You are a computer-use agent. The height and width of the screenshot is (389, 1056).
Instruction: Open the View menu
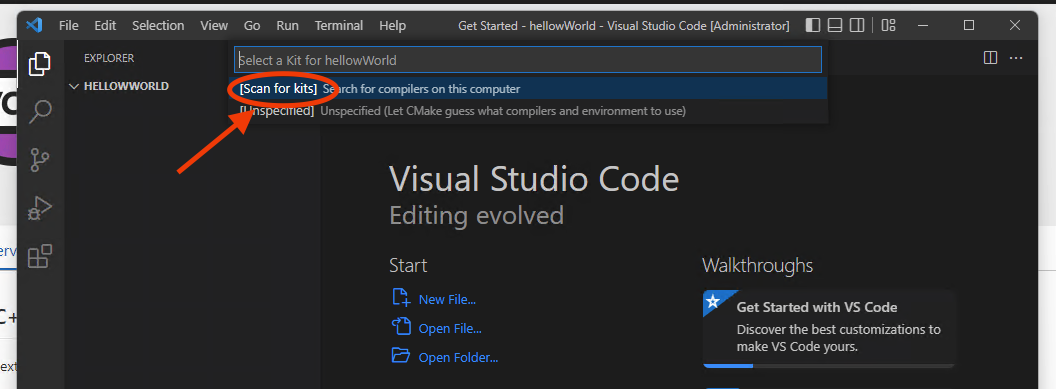pyautogui.click(x=214, y=26)
